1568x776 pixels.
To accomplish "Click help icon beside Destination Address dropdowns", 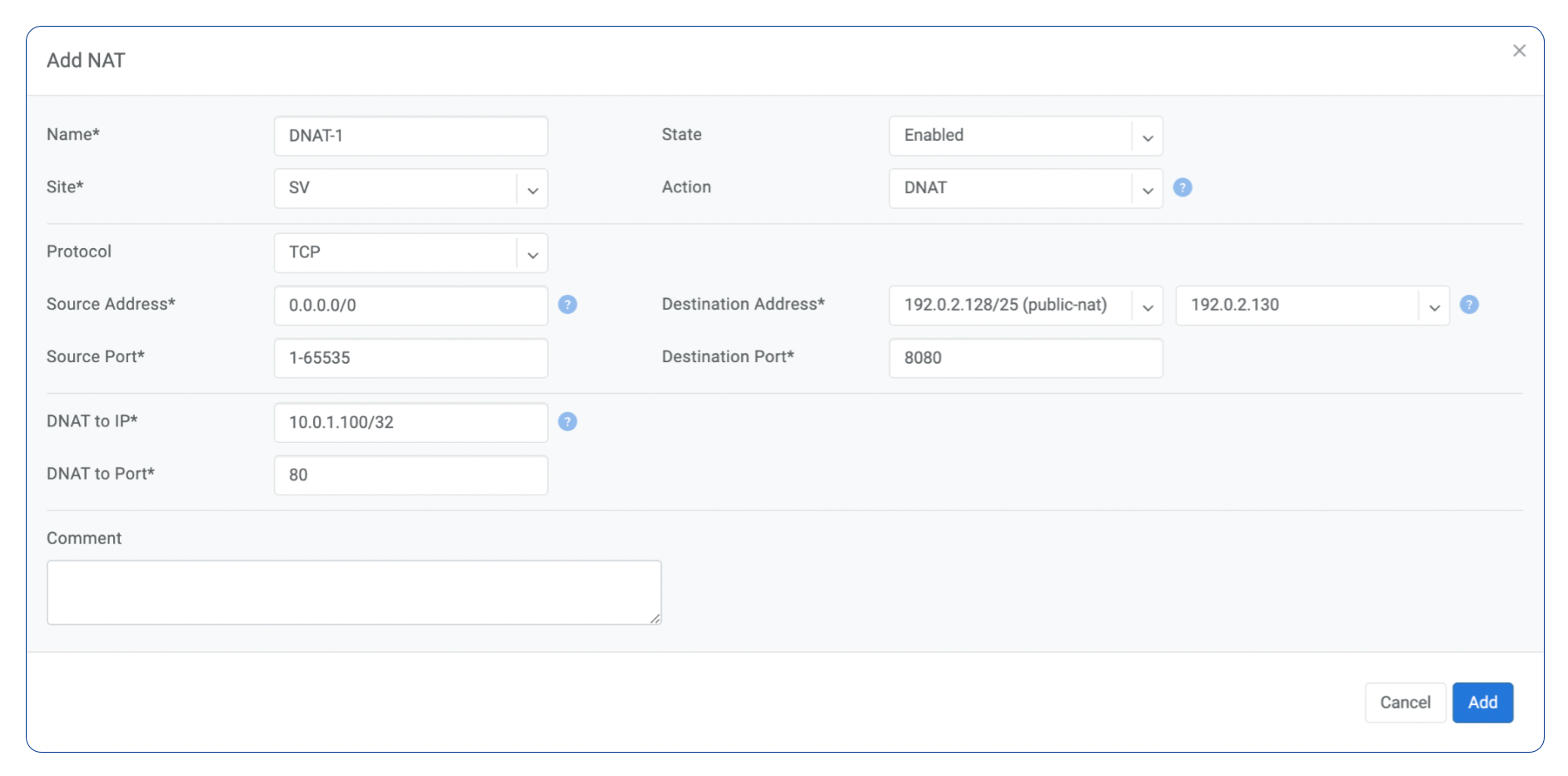I will [1469, 305].
